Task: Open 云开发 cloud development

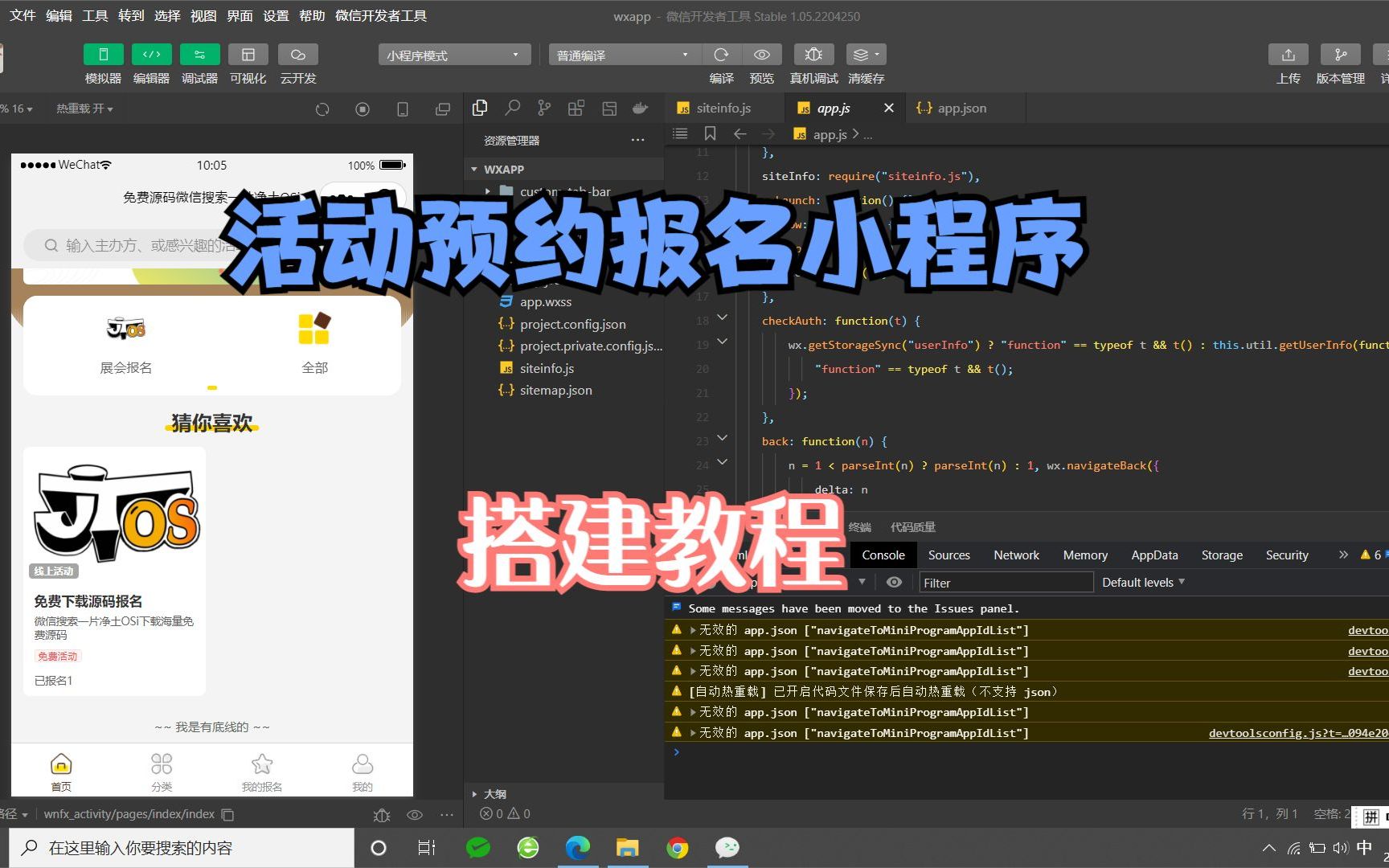Action: pos(297,55)
